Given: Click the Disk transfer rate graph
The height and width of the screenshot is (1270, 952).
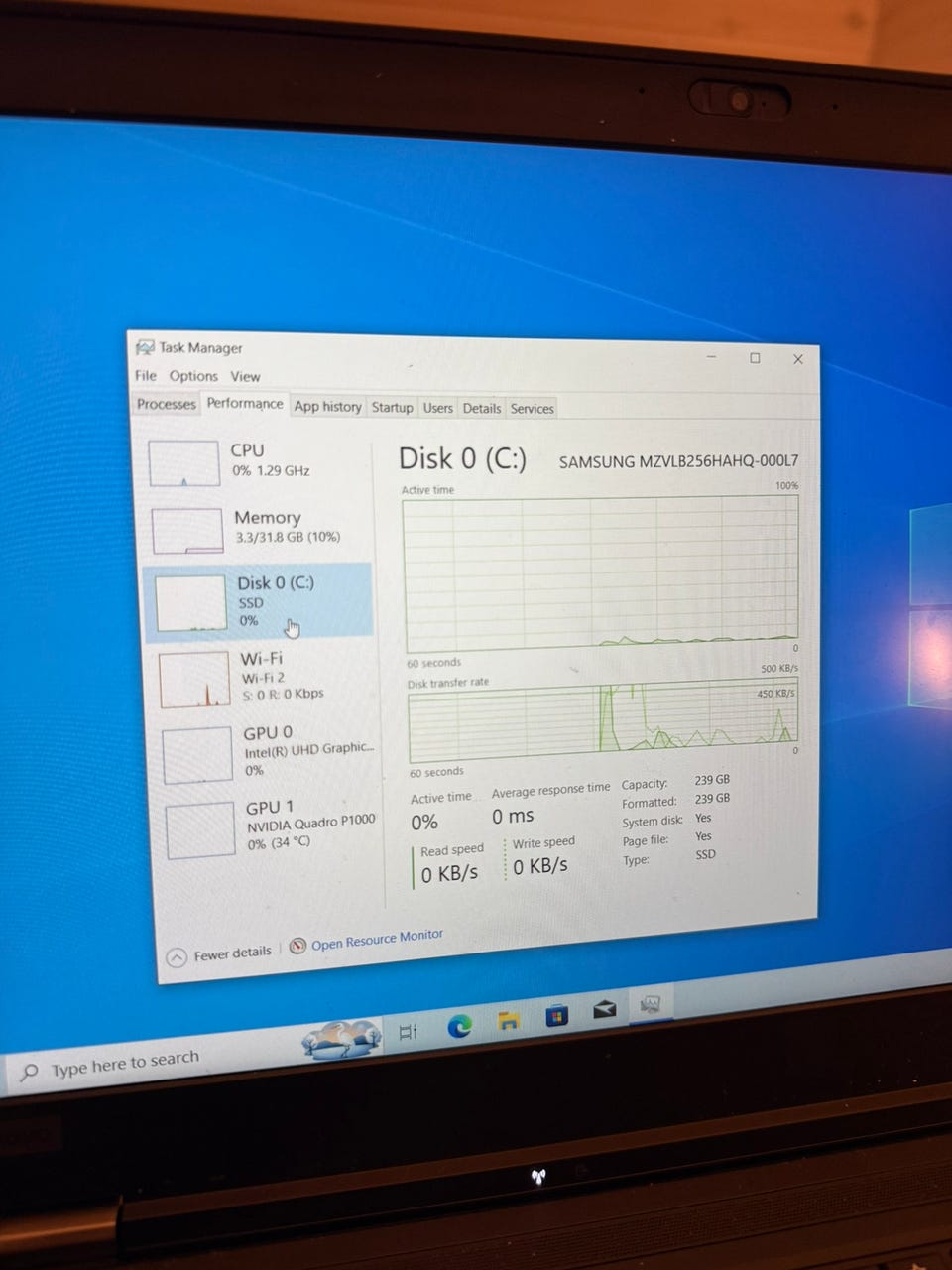Looking at the screenshot, I should (x=603, y=719).
